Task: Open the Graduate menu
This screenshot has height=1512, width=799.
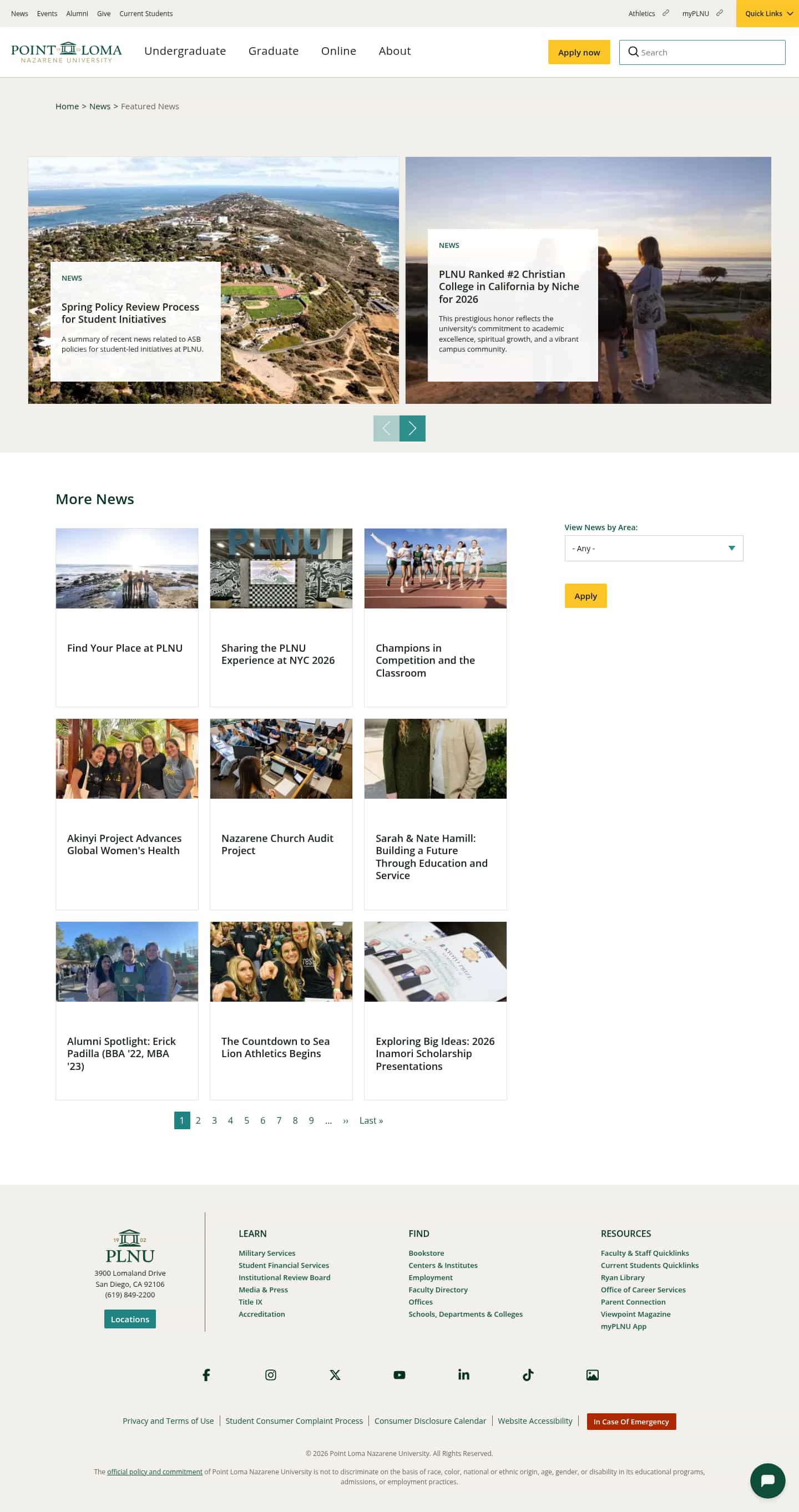Action: 274,51
